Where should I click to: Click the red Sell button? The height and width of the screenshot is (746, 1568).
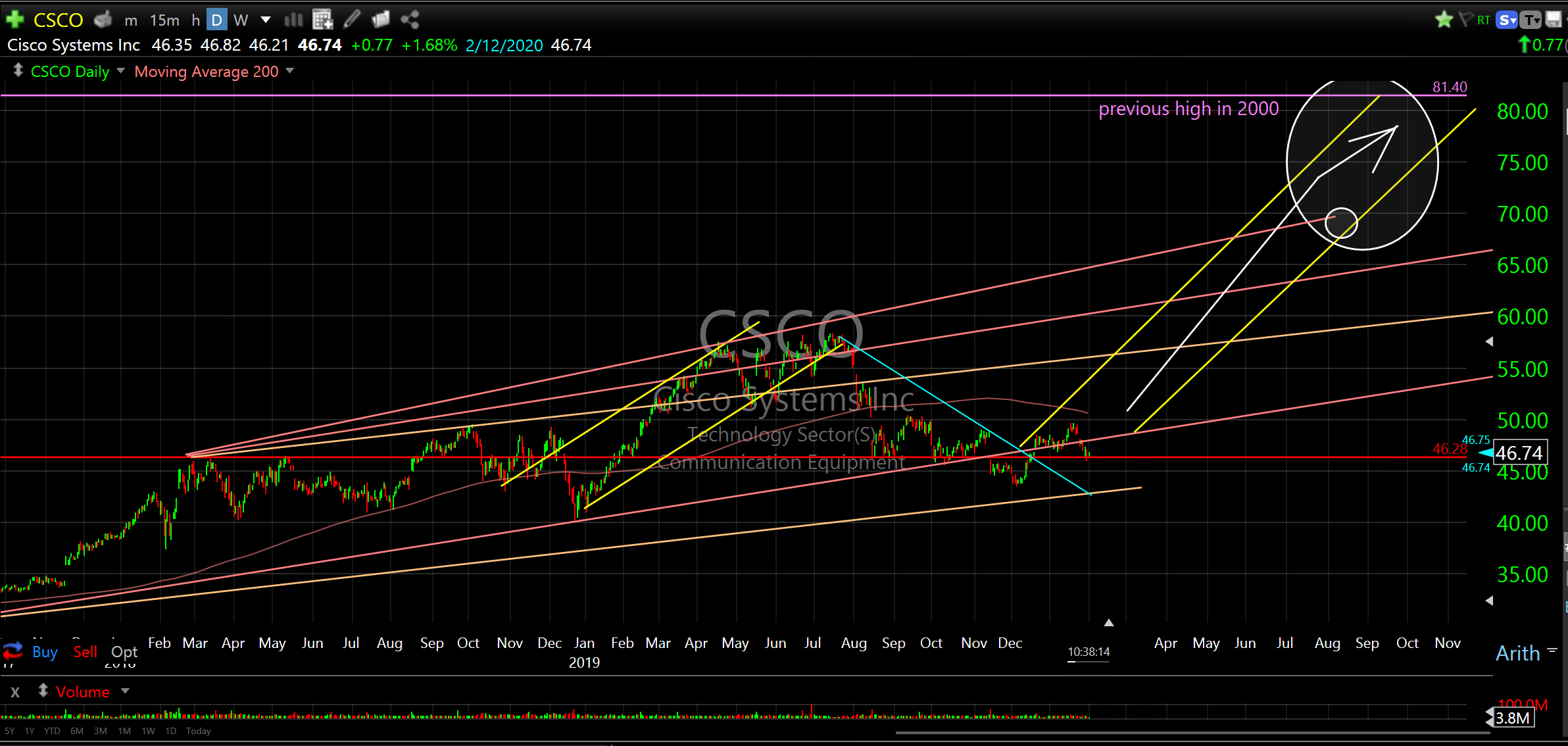[x=85, y=651]
